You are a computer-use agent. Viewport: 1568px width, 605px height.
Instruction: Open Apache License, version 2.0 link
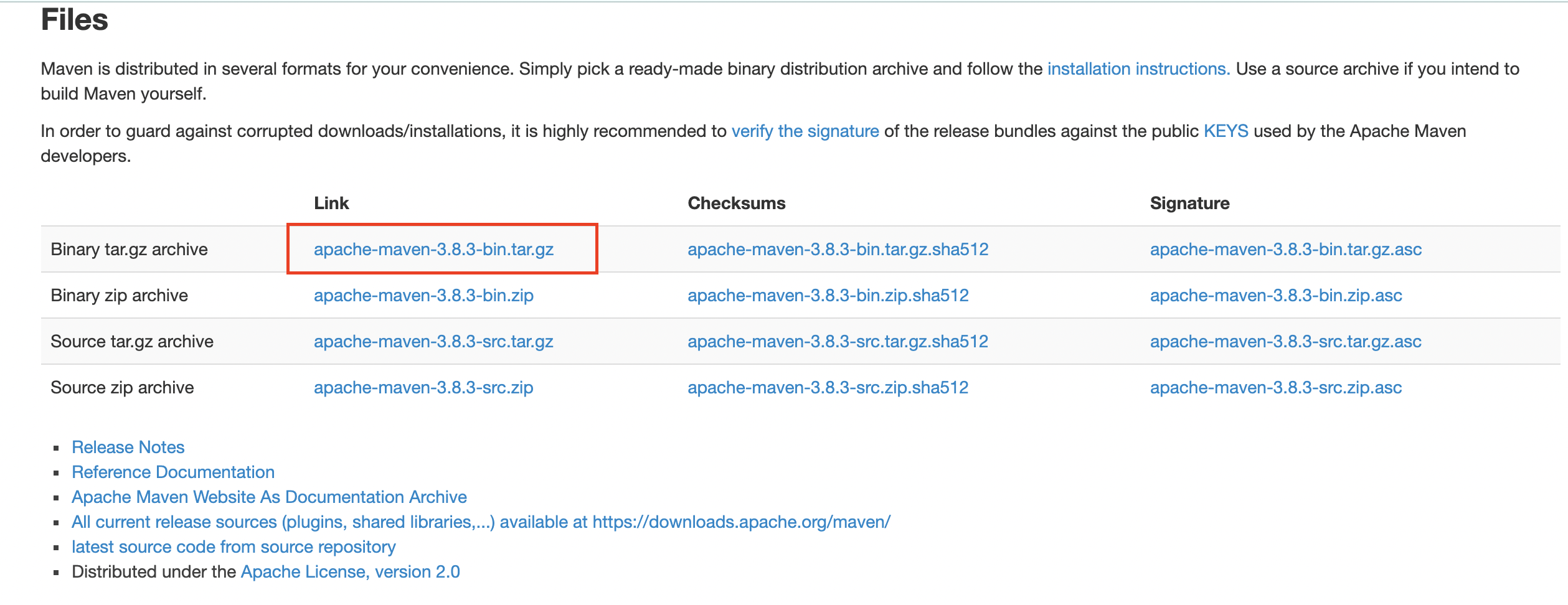(x=351, y=572)
